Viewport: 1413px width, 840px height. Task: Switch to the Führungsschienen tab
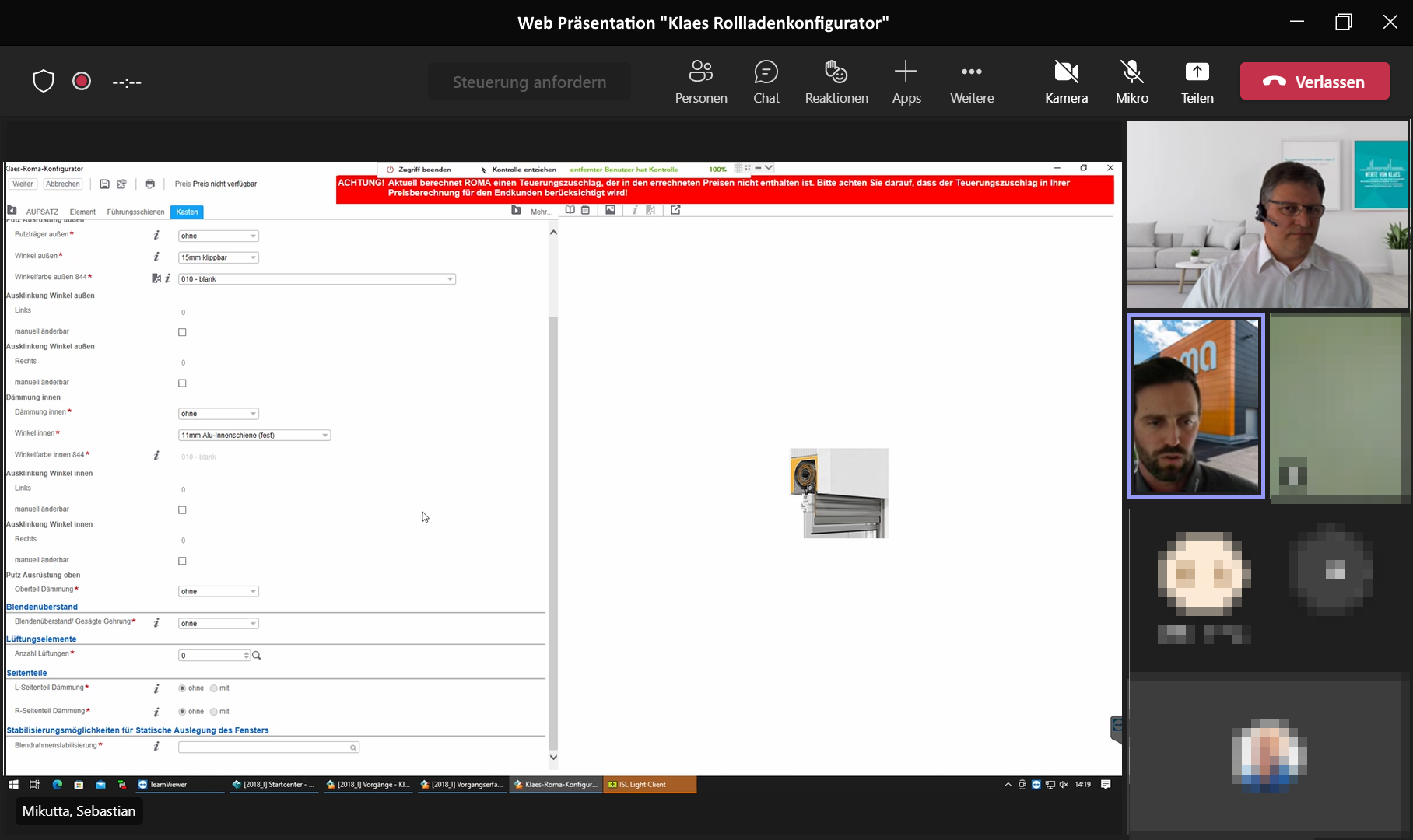pyautogui.click(x=135, y=212)
